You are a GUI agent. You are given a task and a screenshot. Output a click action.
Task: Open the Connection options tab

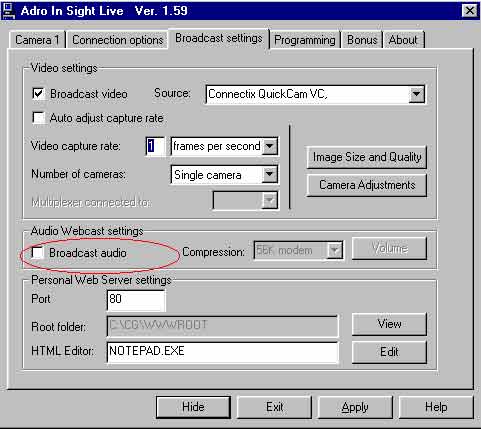point(117,40)
